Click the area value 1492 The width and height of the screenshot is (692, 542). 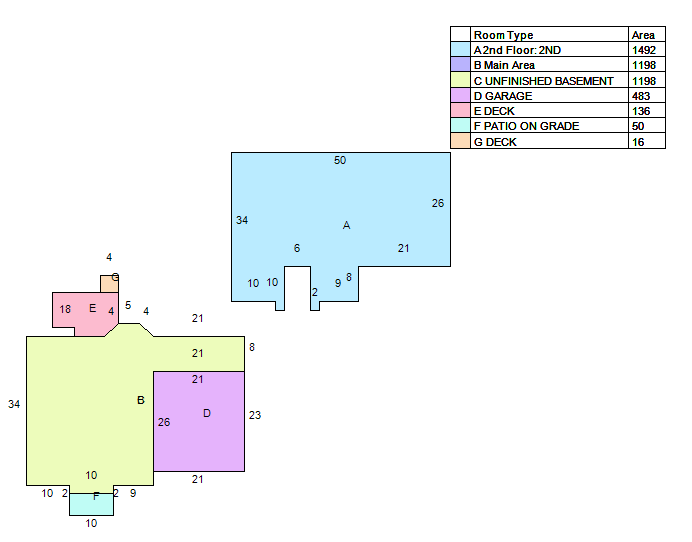[x=644, y=50]
